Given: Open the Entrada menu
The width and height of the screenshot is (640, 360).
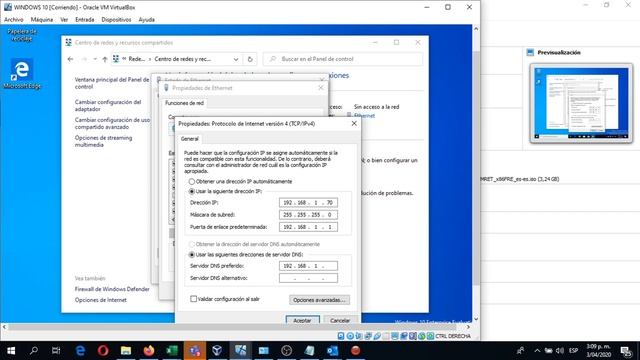Looking at the screenshot, I should click(x=84, y=20).
